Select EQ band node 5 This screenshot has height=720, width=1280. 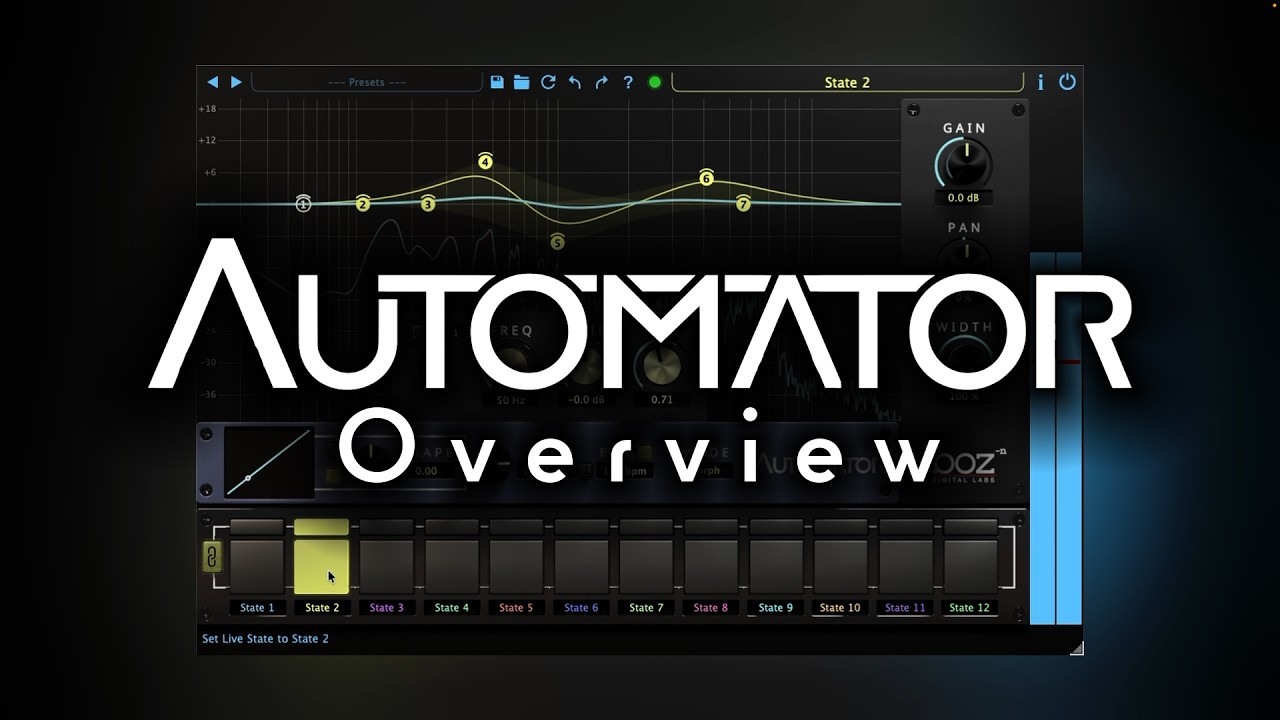coord(558,241)
